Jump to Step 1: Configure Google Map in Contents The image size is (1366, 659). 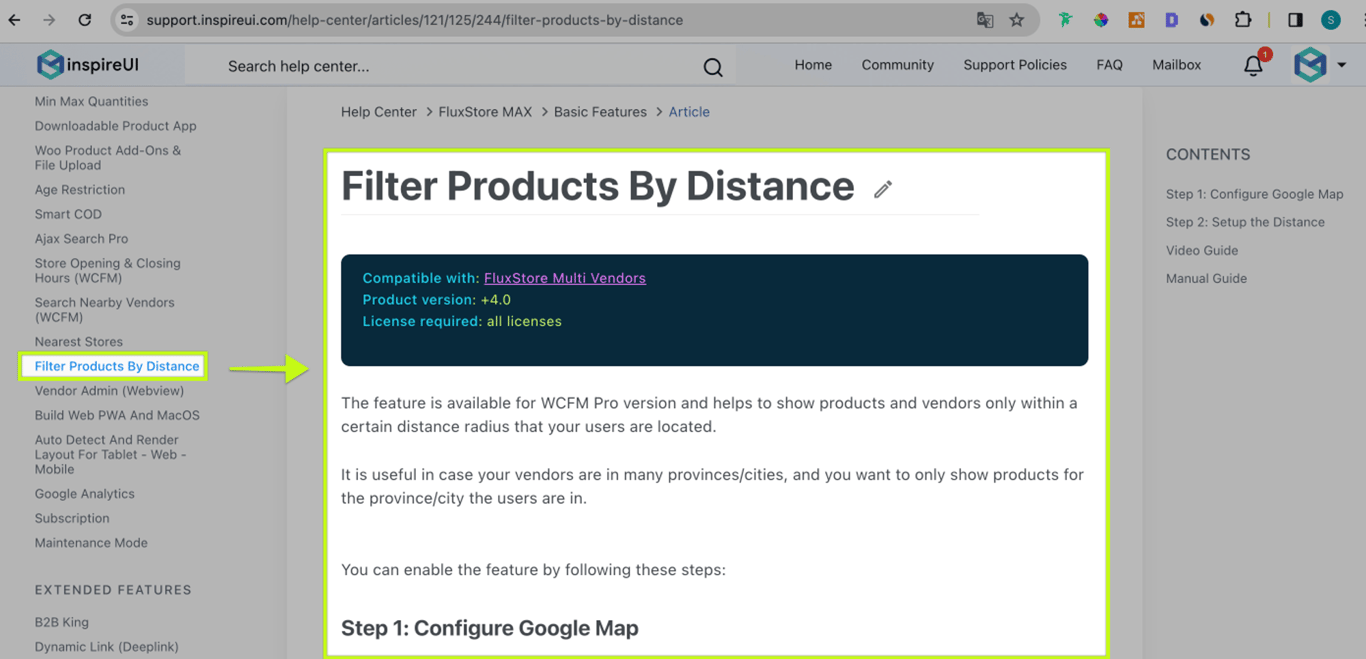pos(1254,194)
